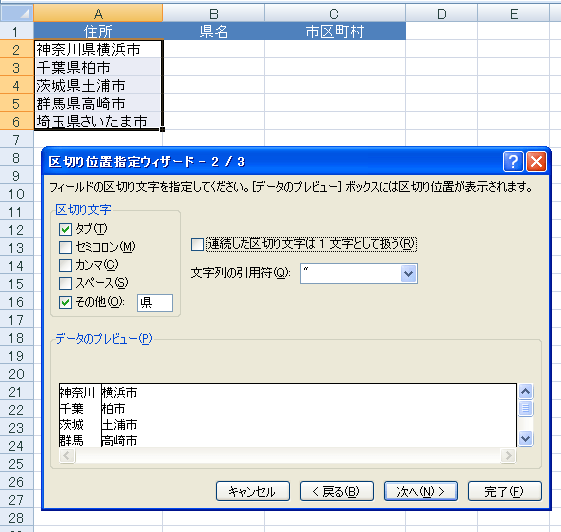Toggle the その他 delimiter checkbox
This screenshot has height=532, width=561.
point(65,302)
